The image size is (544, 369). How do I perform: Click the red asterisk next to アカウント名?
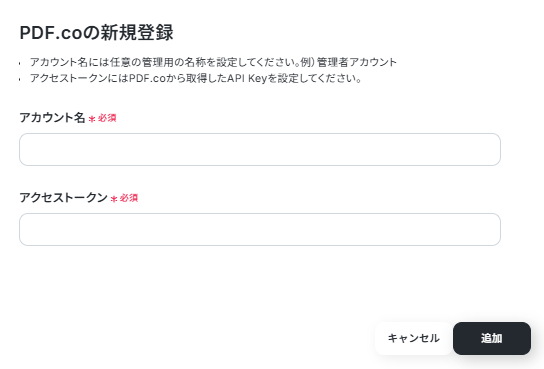[x=92, y=119]
